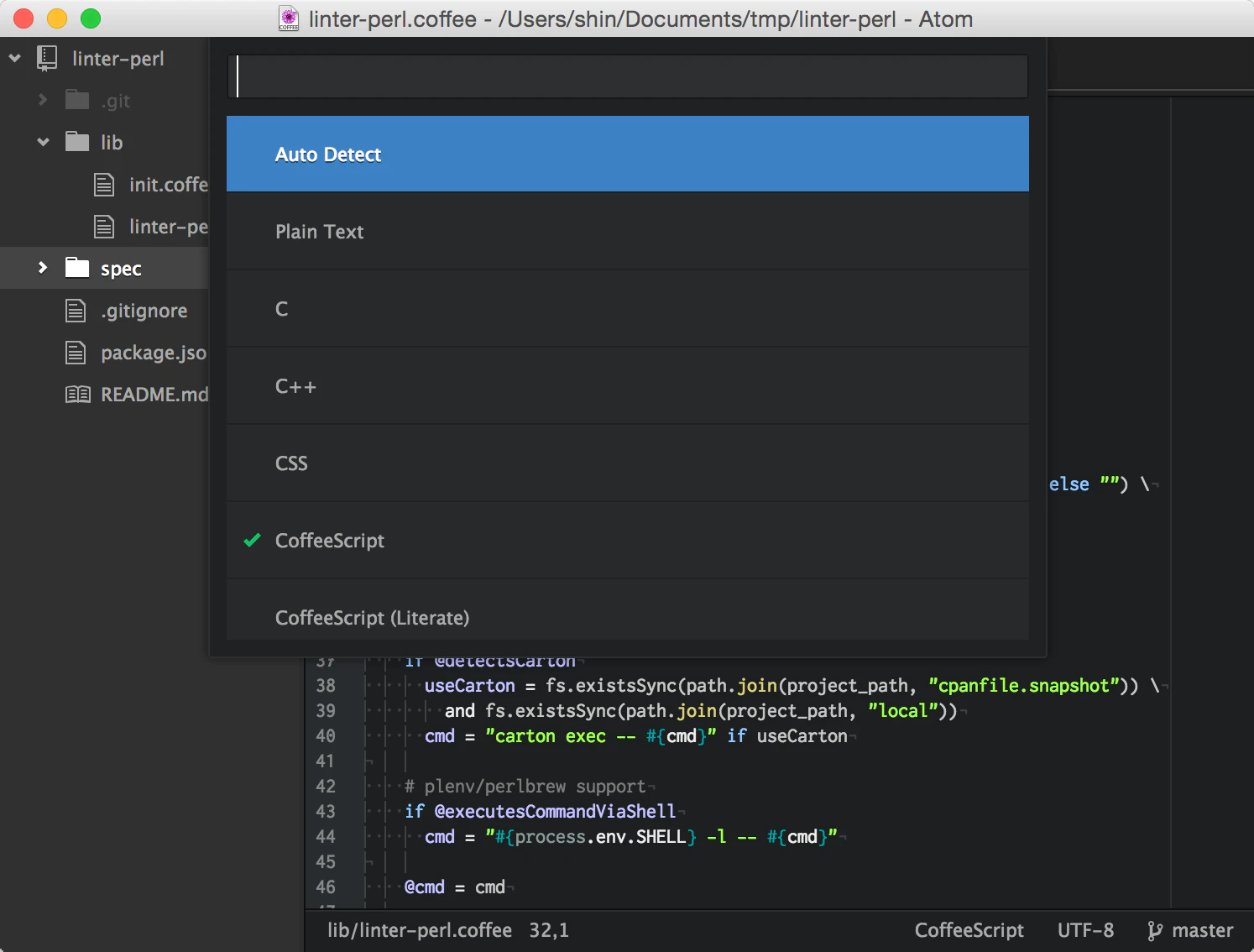Click the linter-perl project repository icon

click(47, 58)
